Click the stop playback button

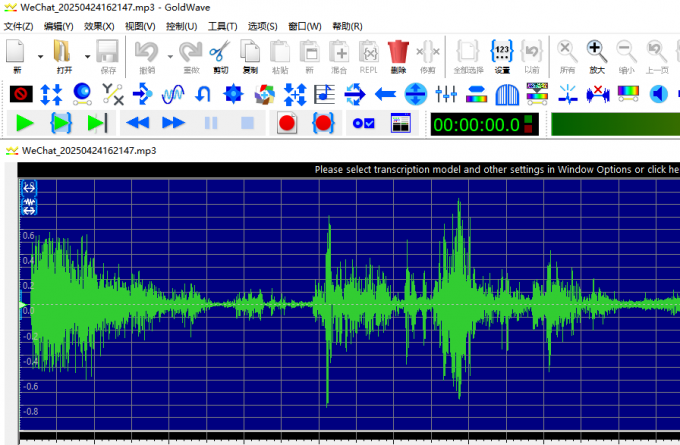(x=247, y=124)
